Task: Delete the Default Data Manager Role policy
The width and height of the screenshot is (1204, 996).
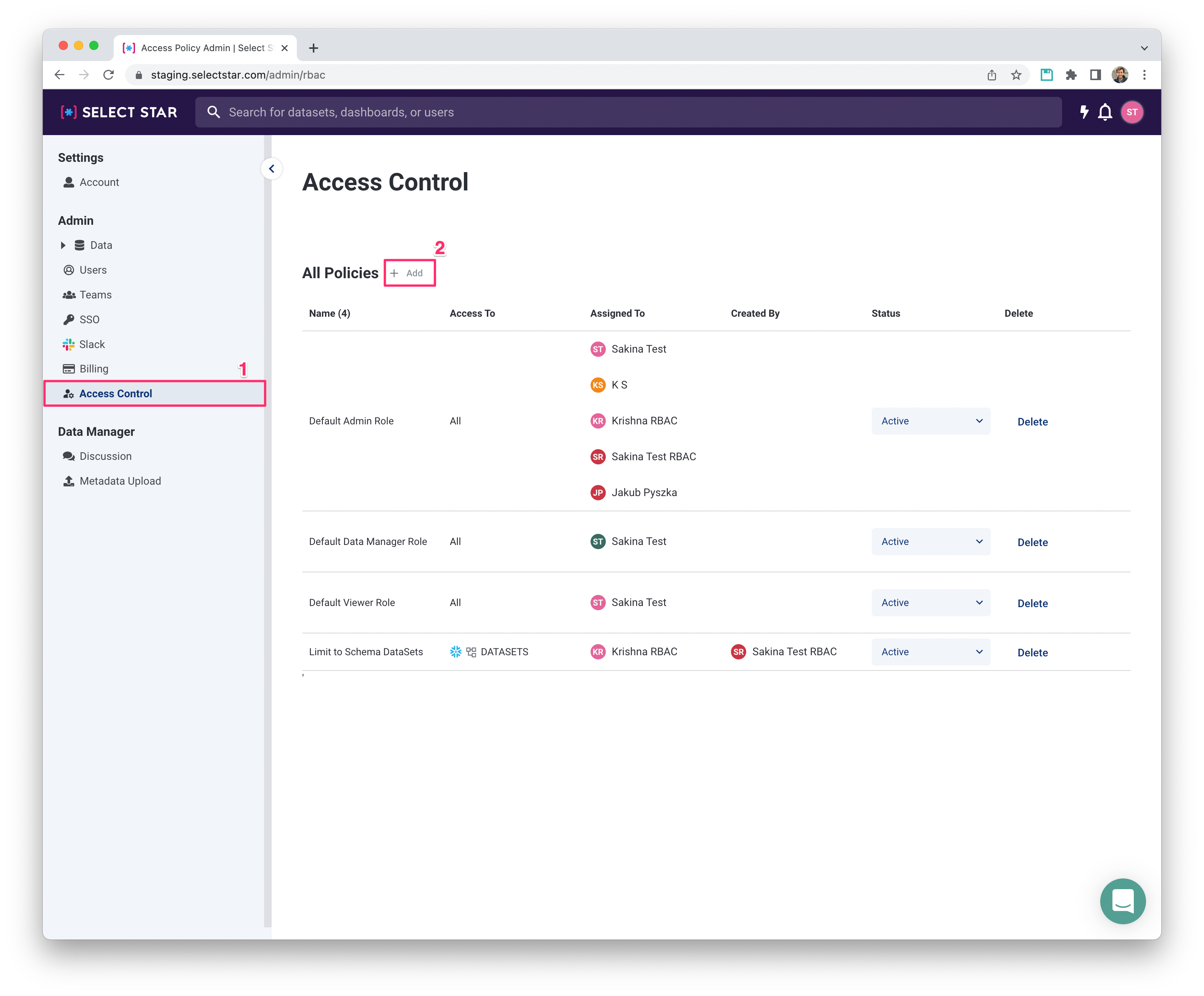Action: [1032, 542]
